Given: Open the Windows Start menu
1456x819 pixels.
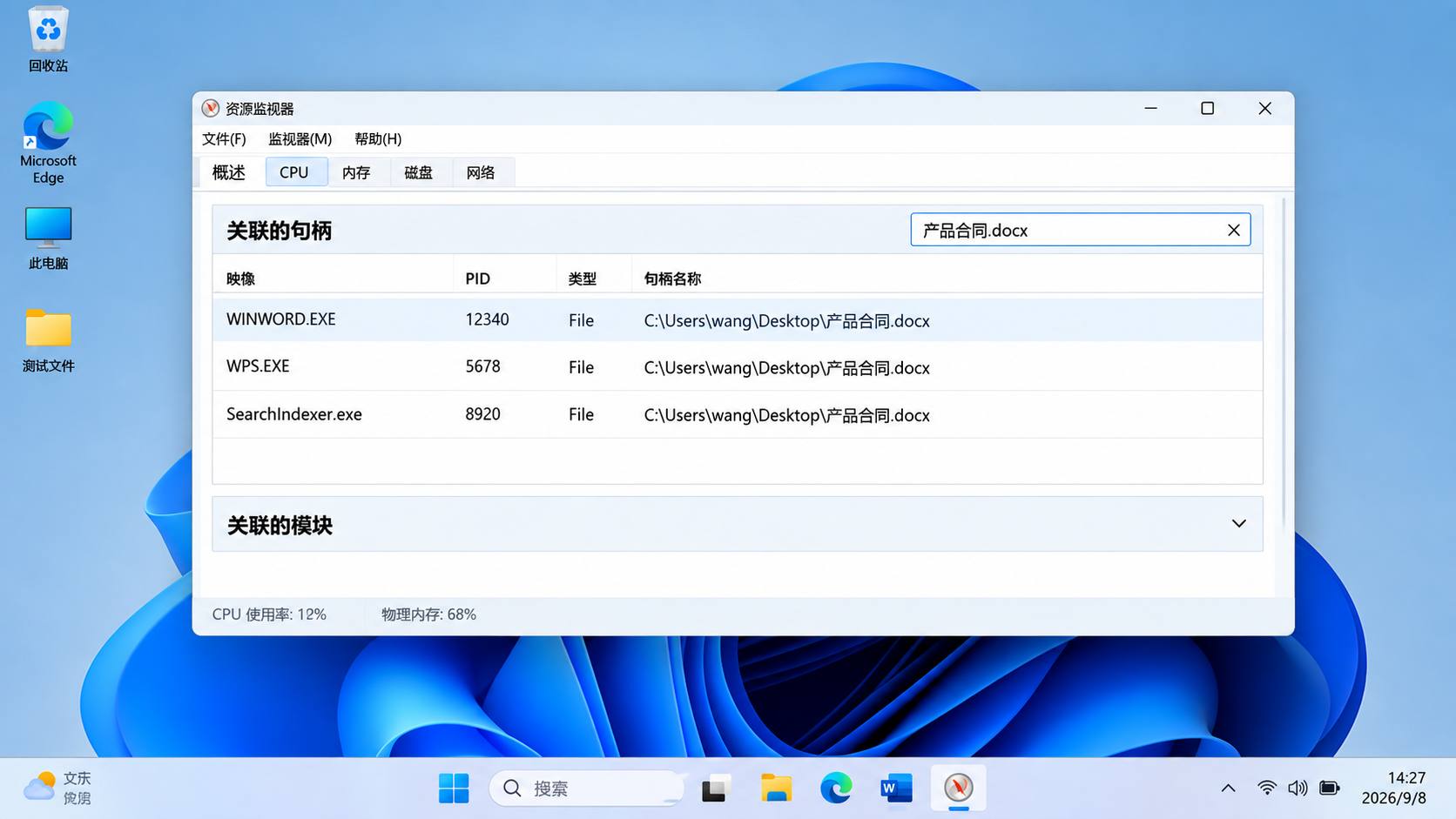Looking at the screenshot, I should [454, 789].
